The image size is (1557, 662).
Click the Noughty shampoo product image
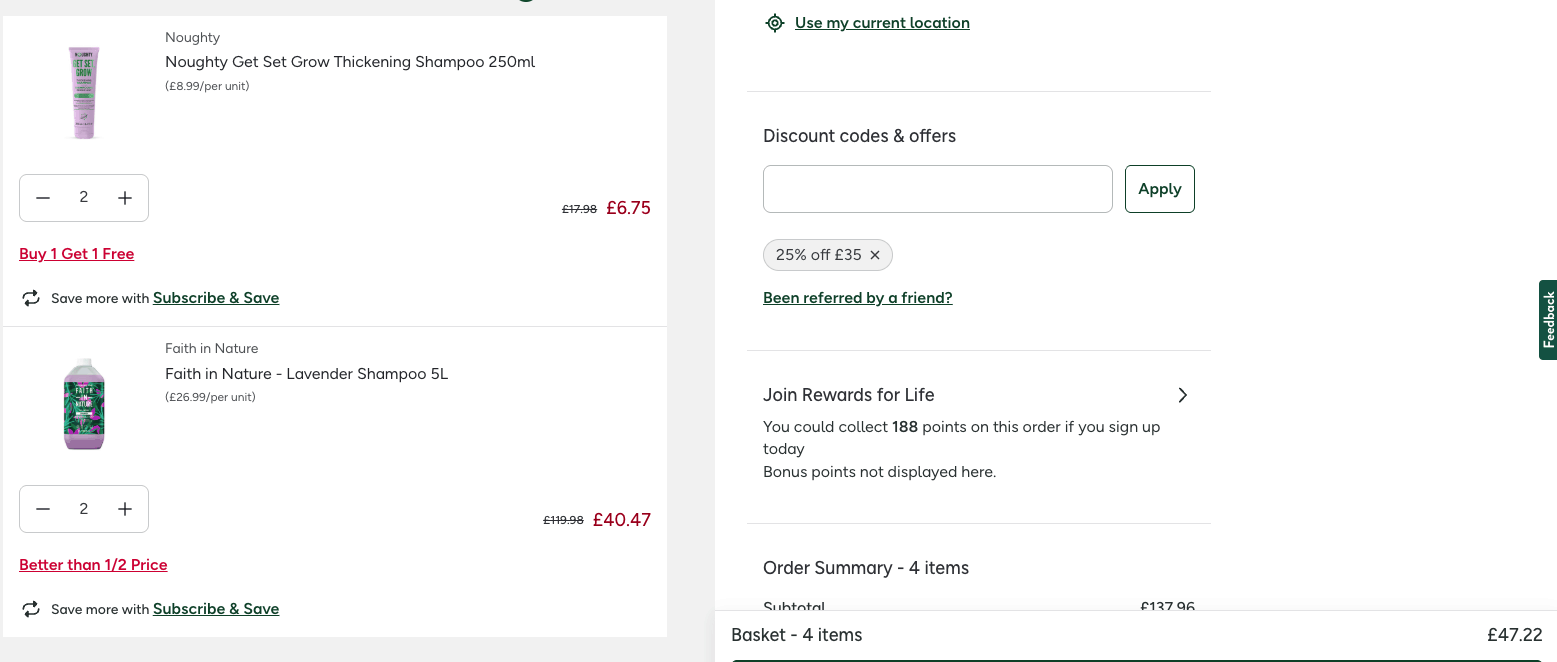tap(84, 93)
